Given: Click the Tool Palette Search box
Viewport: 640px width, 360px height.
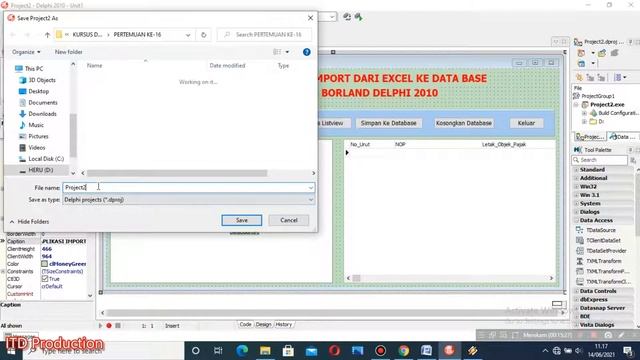Looking at the screenshot, I should coord(600,160).
